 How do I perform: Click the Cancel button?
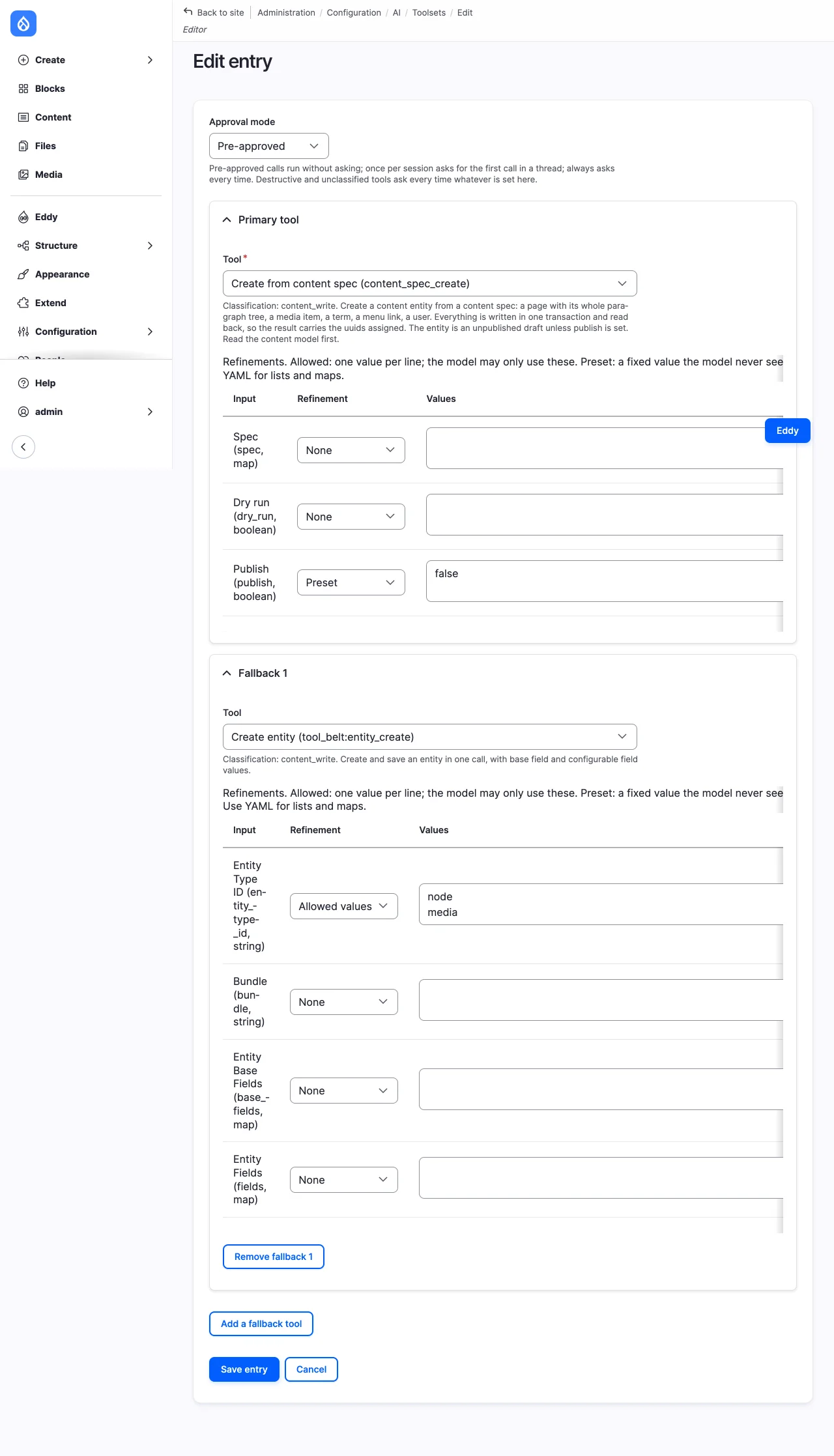(311, 1369)
